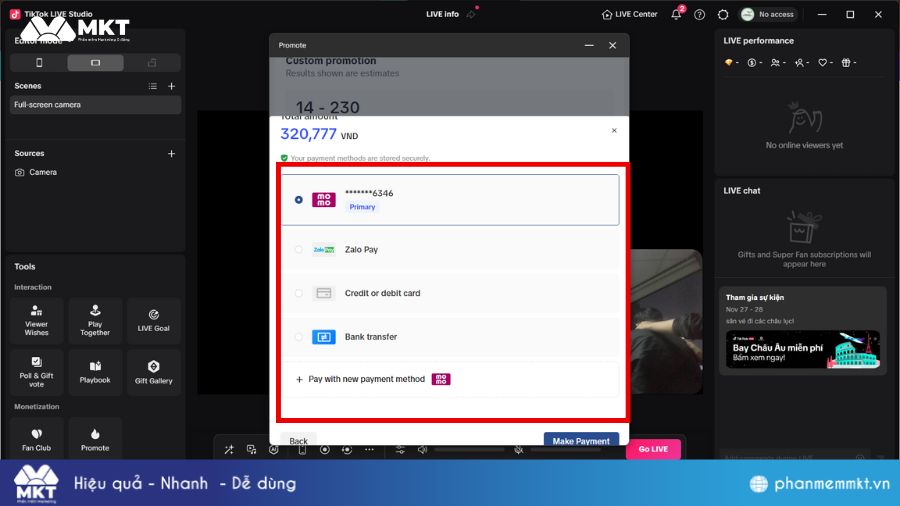Click the Make Payment button
This screenshot has width=900, height=506.
pyautogui.click(x=581, y=441)
